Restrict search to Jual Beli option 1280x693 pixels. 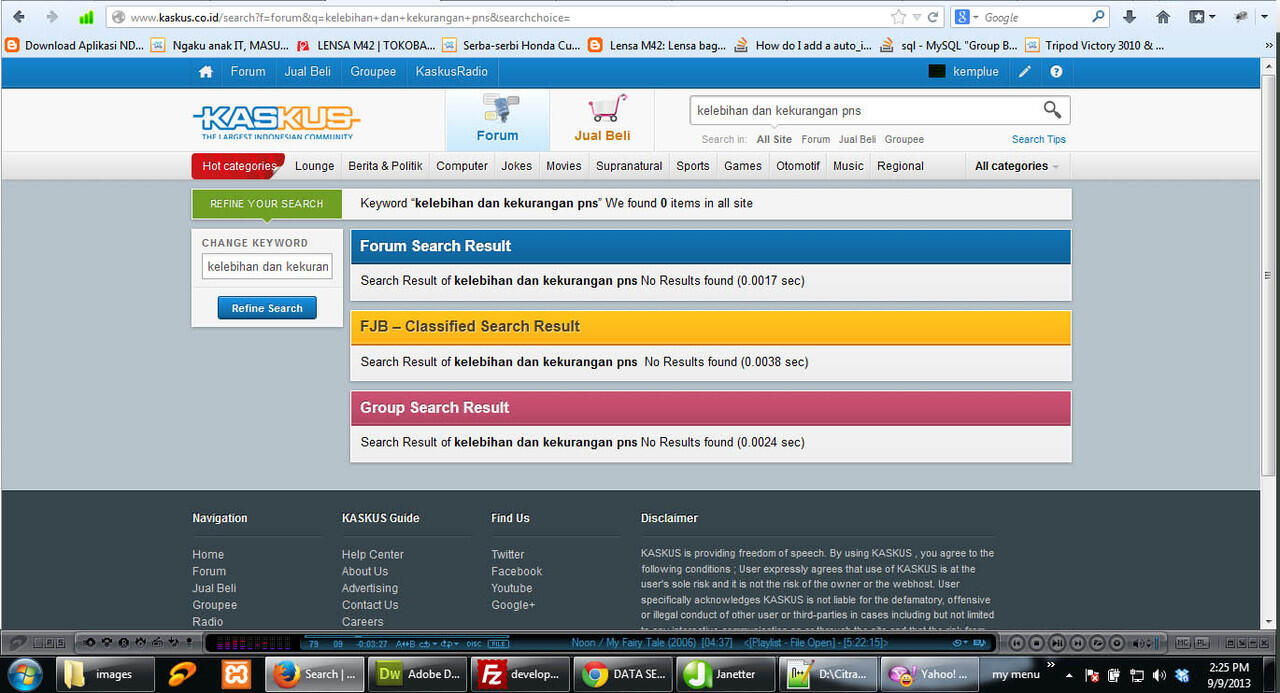pos(858,140)
